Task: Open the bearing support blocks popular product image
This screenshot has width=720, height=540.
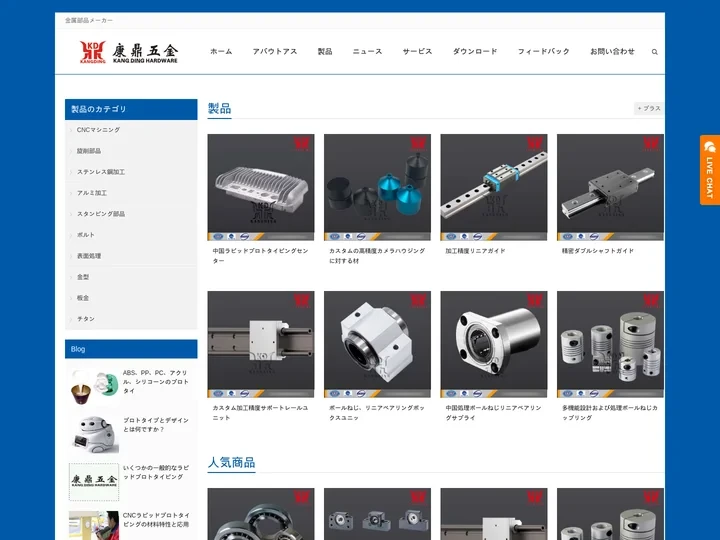Action: click(377, 514)
